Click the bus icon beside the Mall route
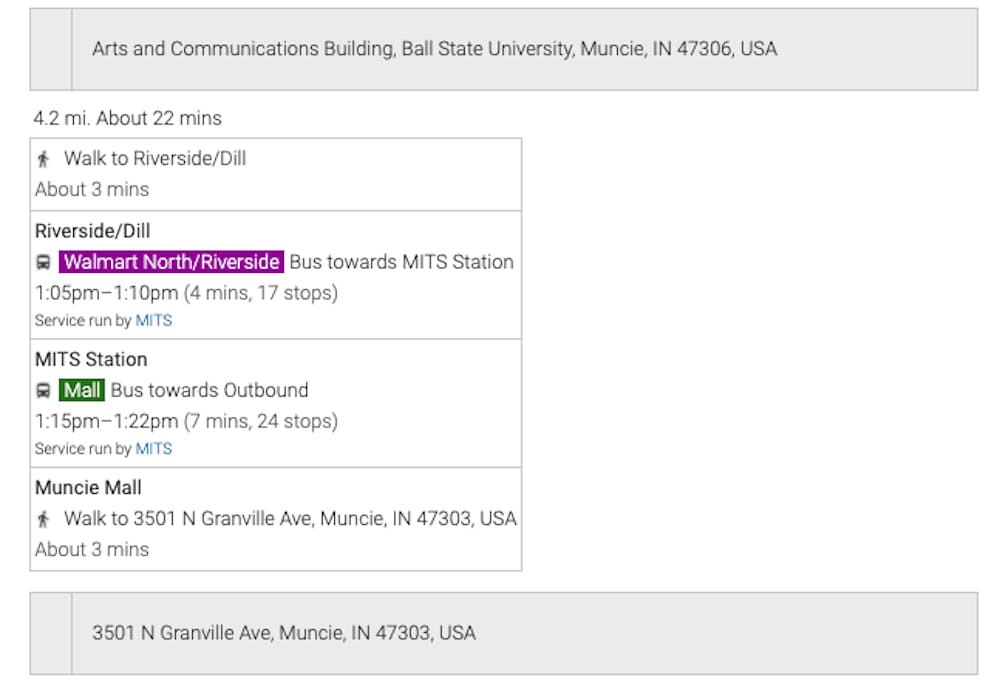 coord(43,391)
